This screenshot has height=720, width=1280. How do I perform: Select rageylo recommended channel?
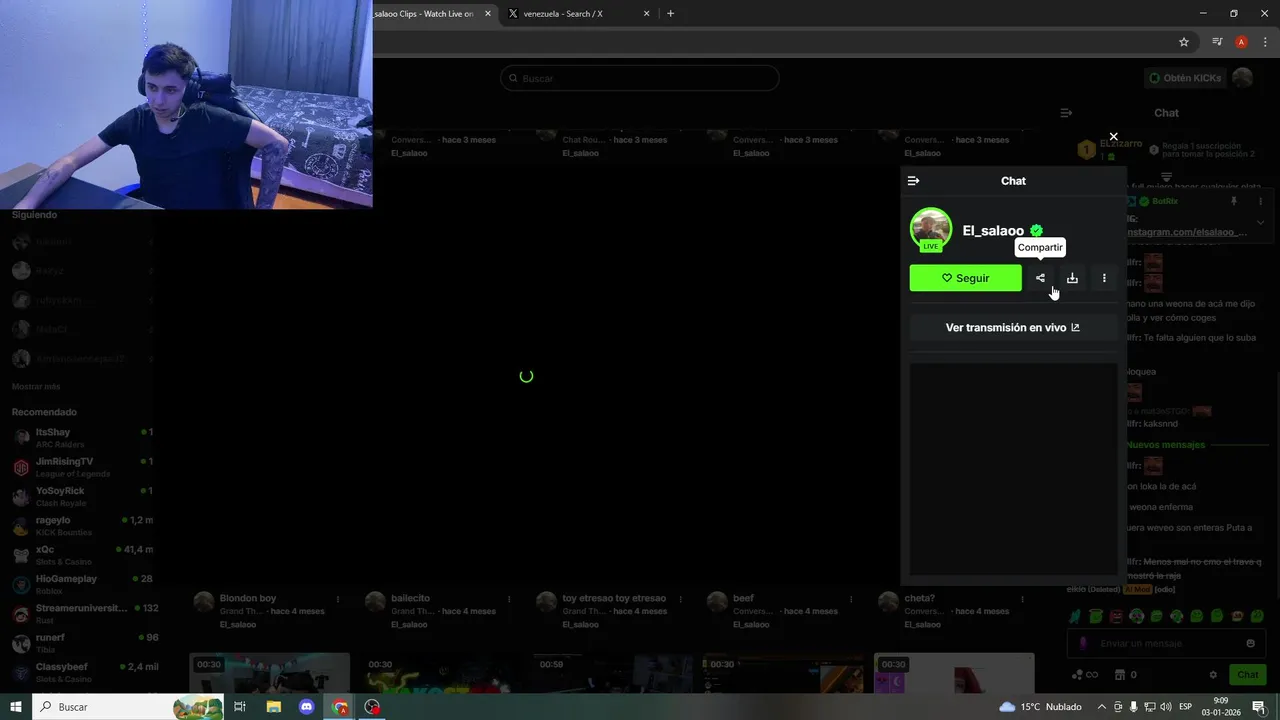[84, 526]
